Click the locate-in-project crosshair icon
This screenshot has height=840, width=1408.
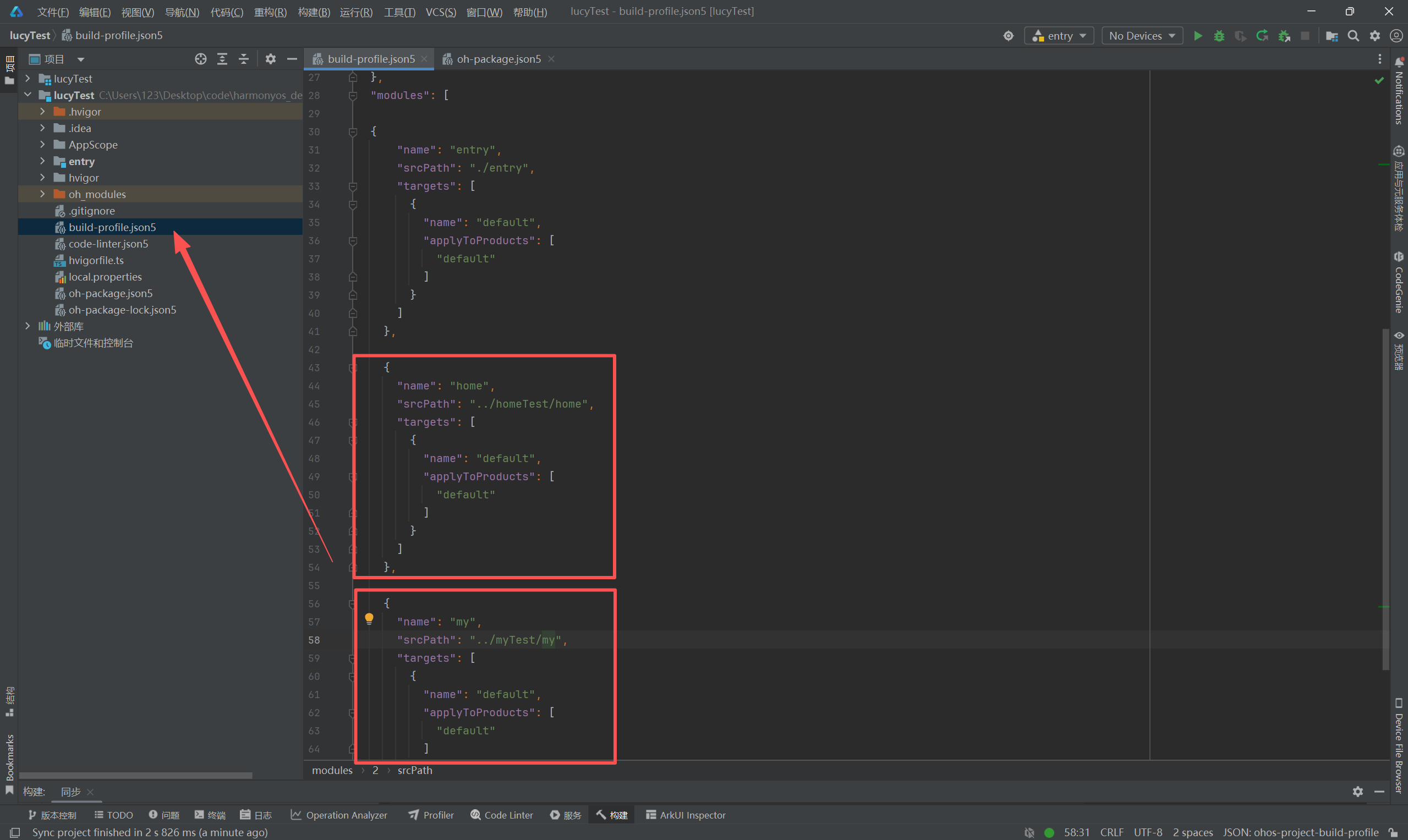[200, 59]
